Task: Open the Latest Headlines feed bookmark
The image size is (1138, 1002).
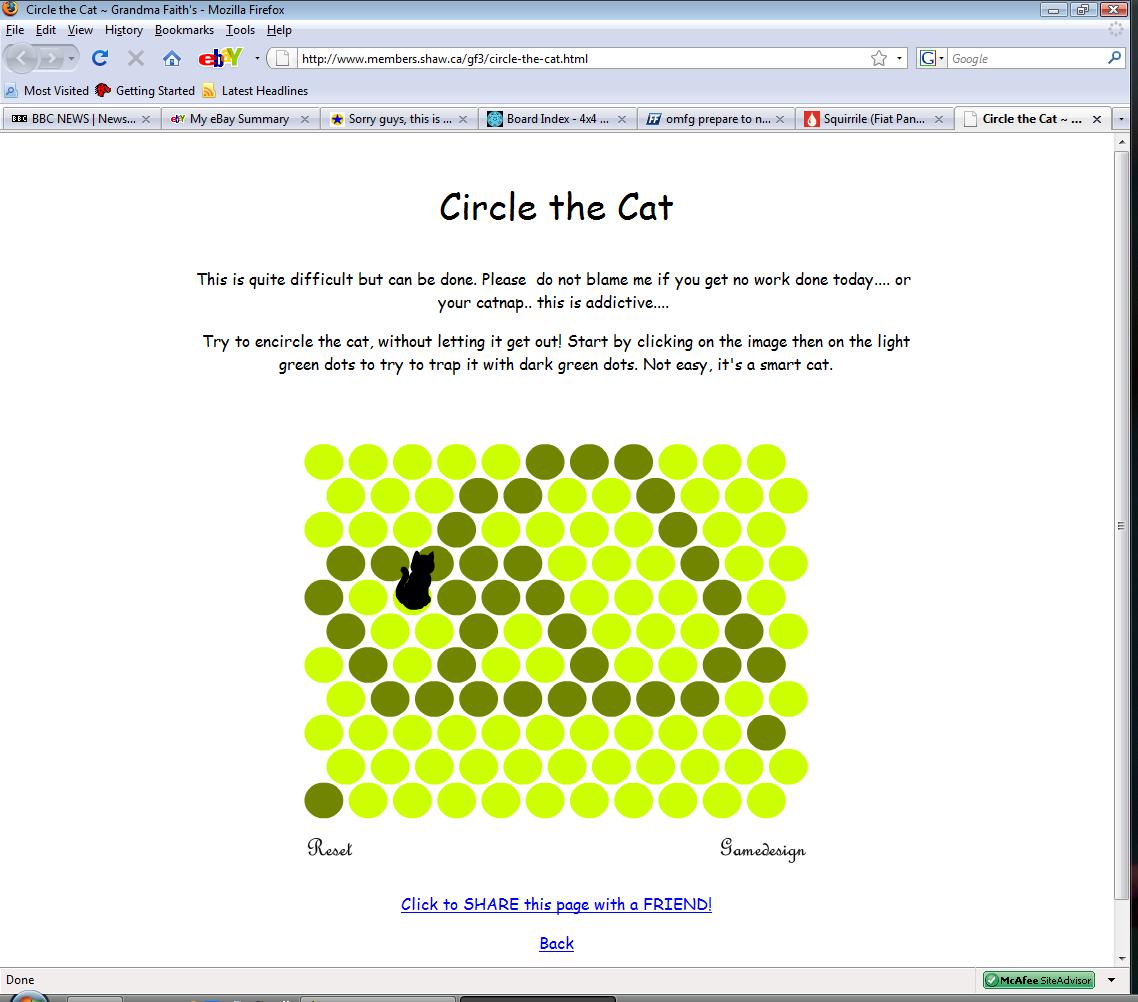Action: point(264,90)
